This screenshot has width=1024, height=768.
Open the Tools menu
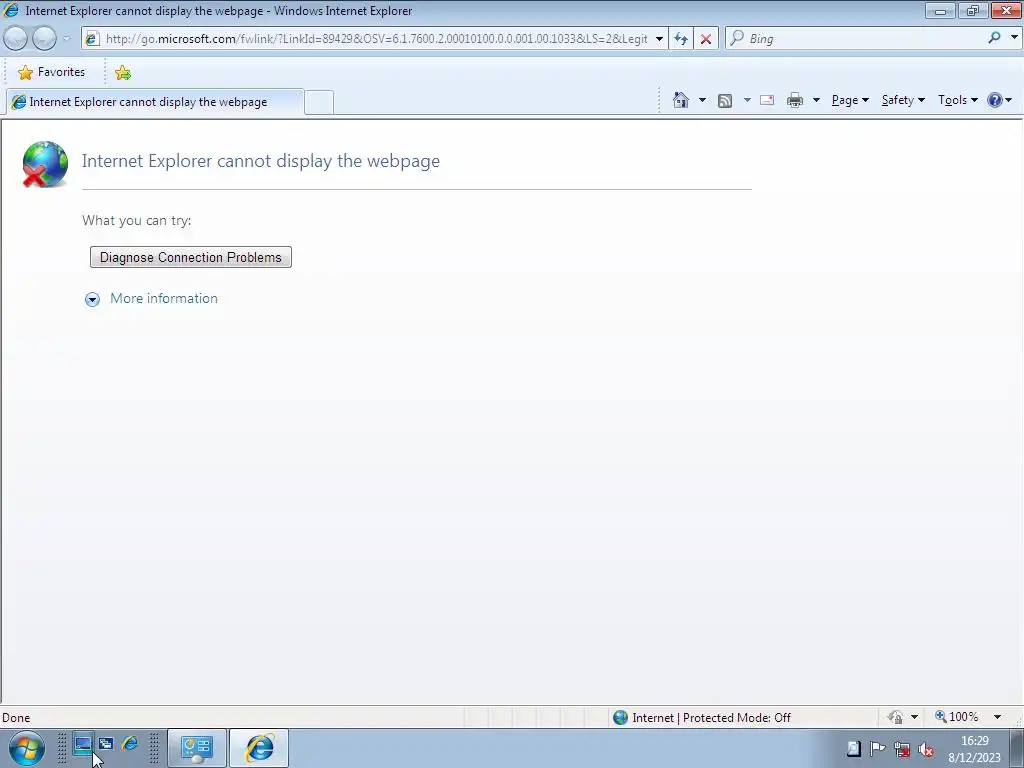tap(957, 100)
